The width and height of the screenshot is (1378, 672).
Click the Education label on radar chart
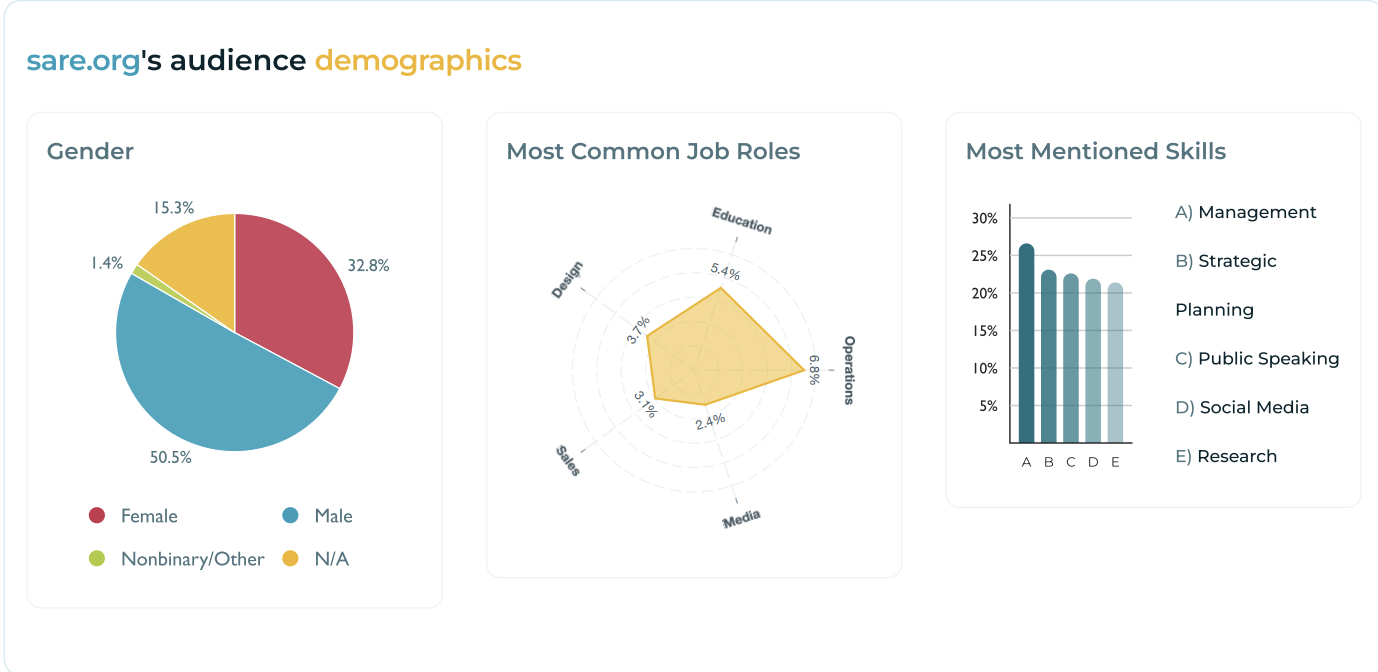click(741, 220)
